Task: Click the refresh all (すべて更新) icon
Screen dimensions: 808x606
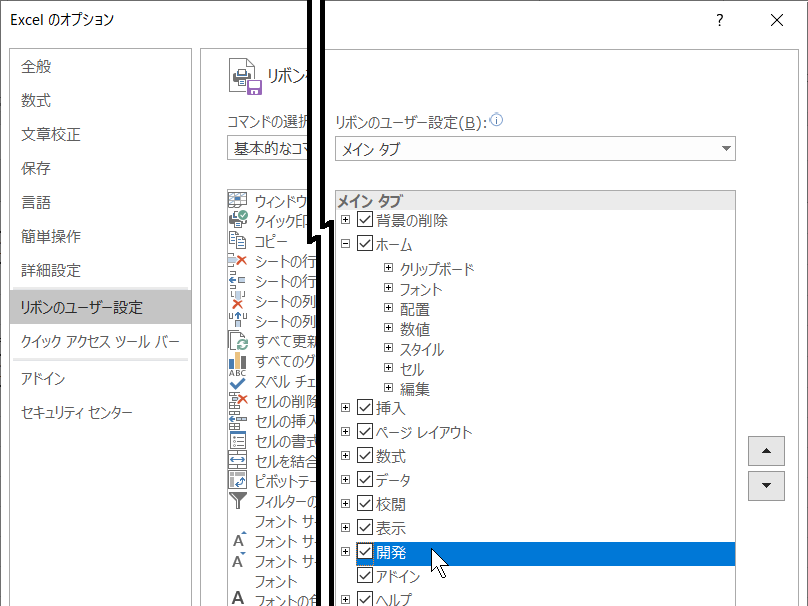Action: (238, 341)
